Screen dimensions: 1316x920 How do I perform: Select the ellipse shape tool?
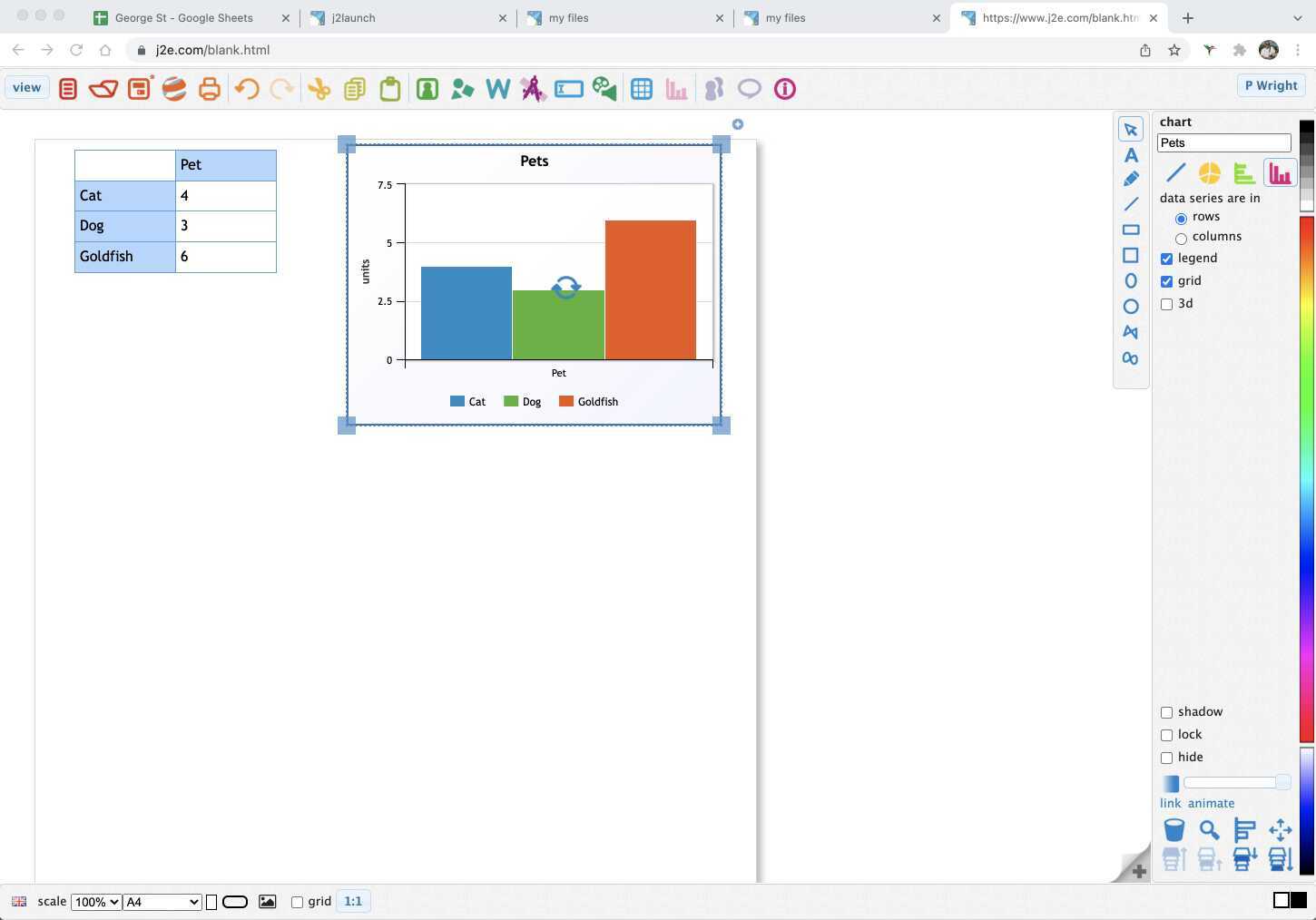pos(1131,280)
